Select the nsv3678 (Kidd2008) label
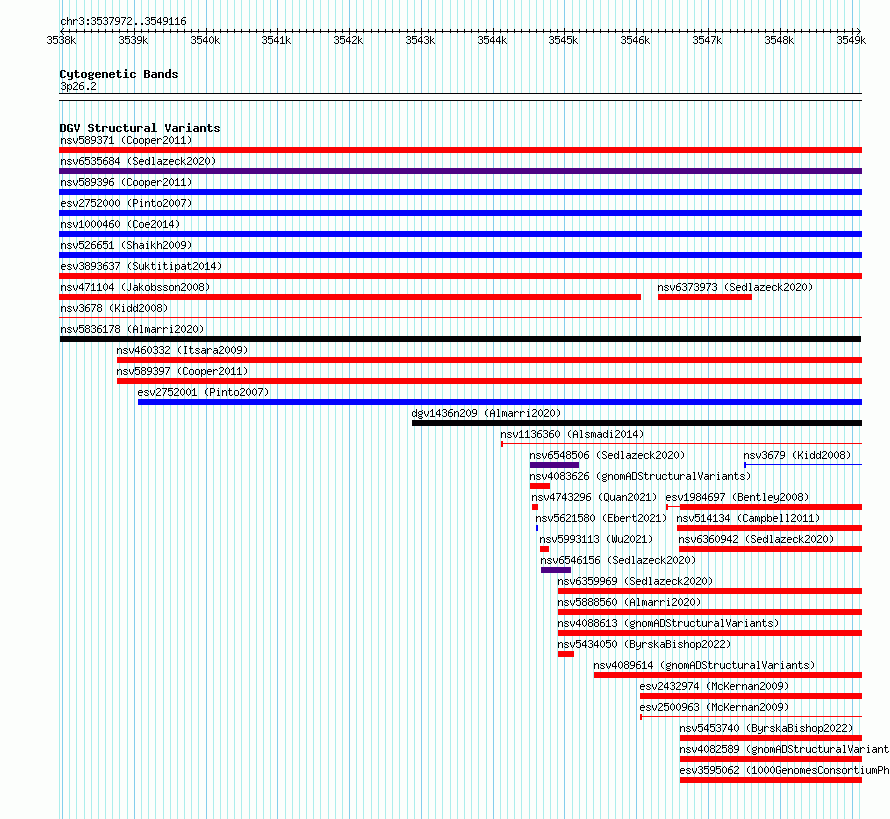The image size is (890, 819). click(x=114, y=308)
